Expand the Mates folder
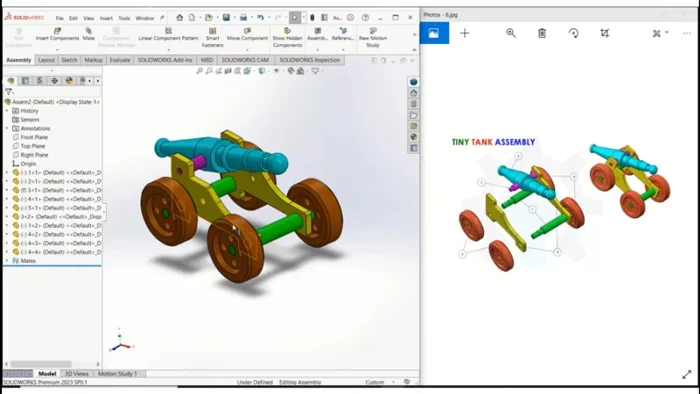The height and width of the screenshot is (394, 700). pos(7,261)
